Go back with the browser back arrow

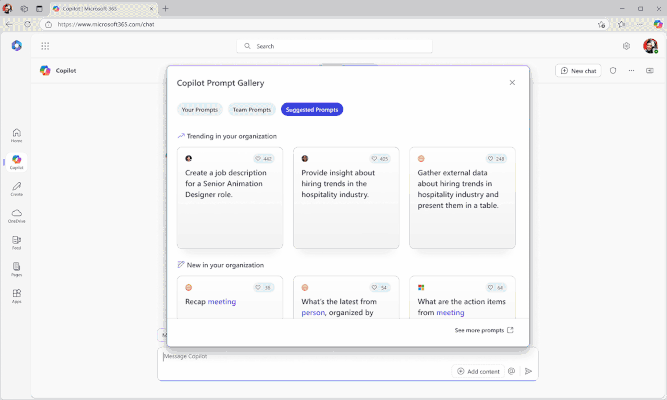[x=9, y=24]
